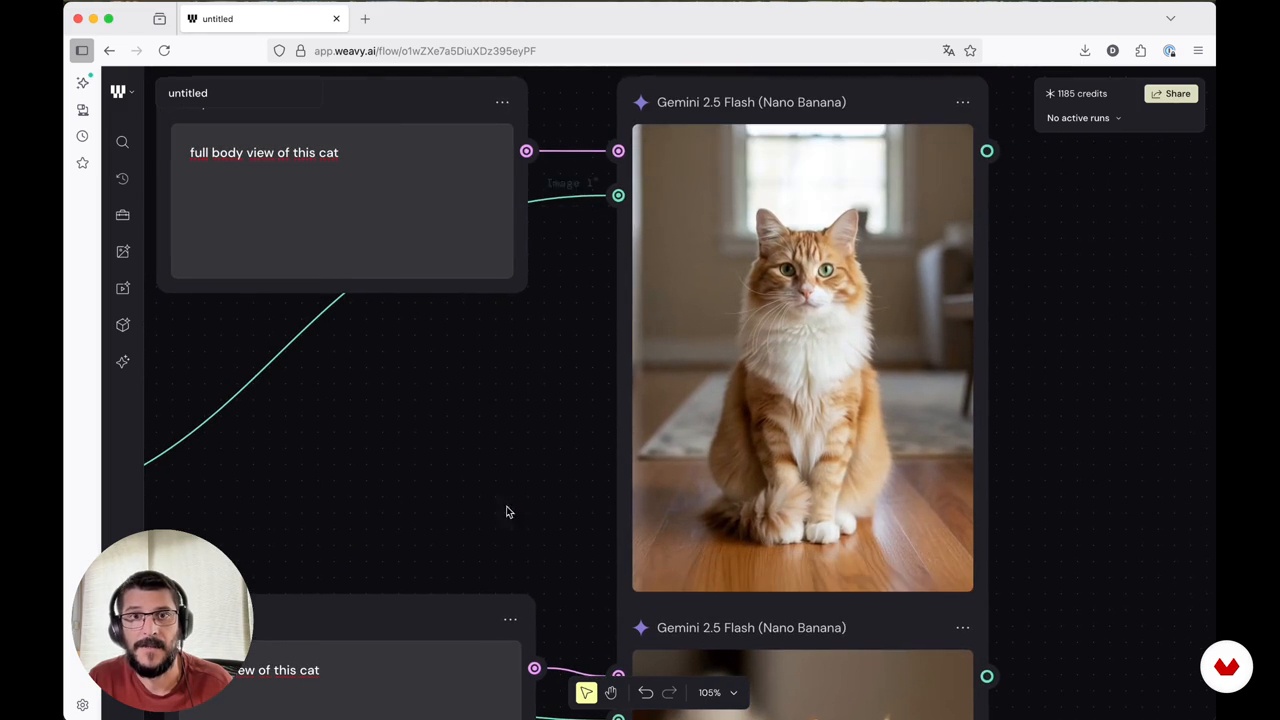
Task: Click the top Gemini 2.5 Flash (Nano Banana) title
Action: [751, 102]
